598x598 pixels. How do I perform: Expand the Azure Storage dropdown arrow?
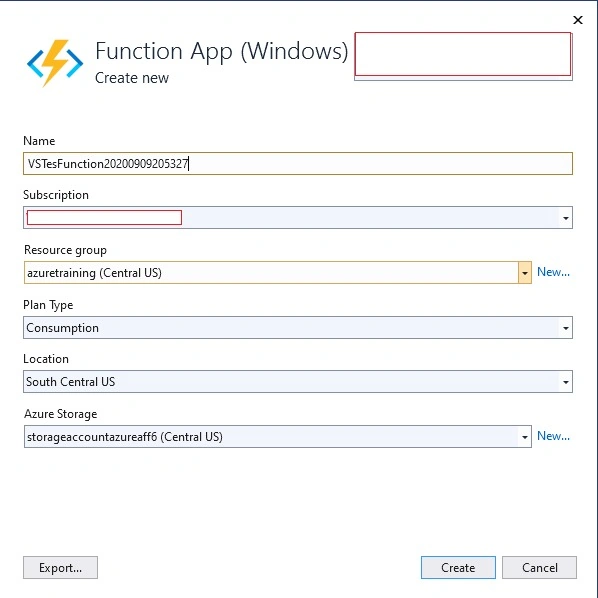pyautogui.click(x=525, y=437)
